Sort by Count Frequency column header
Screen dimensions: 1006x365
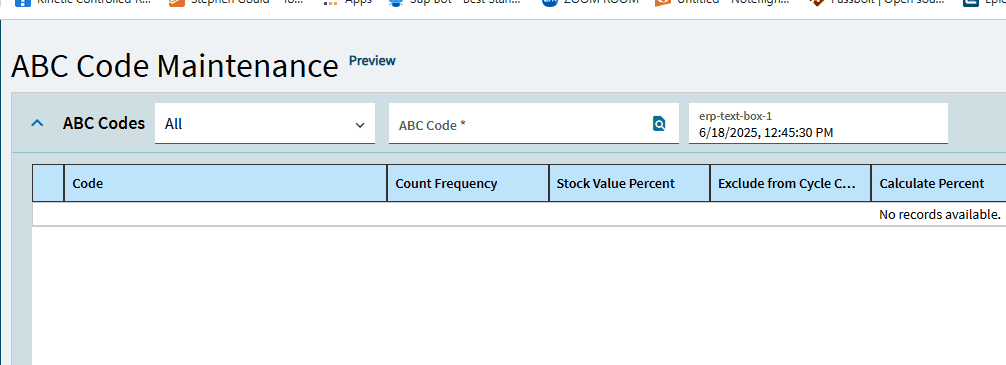(x=468, y=183)
